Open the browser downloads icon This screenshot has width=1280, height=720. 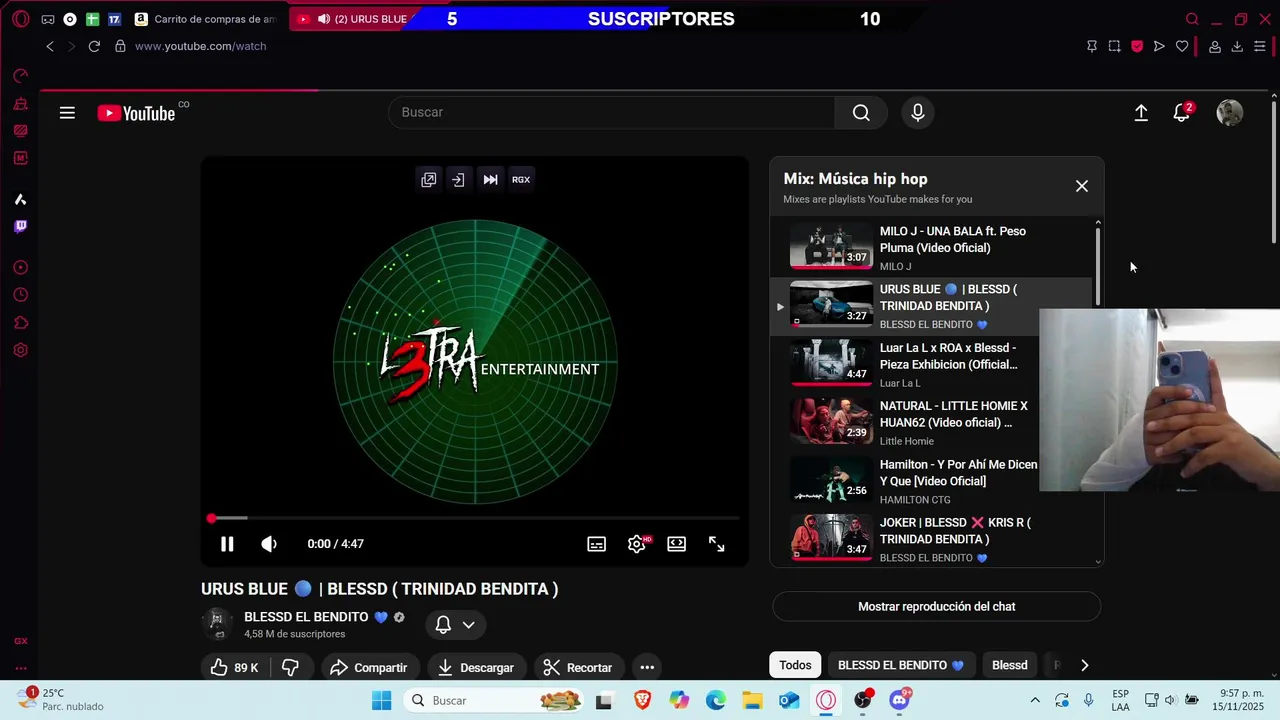coord(1237,46)
